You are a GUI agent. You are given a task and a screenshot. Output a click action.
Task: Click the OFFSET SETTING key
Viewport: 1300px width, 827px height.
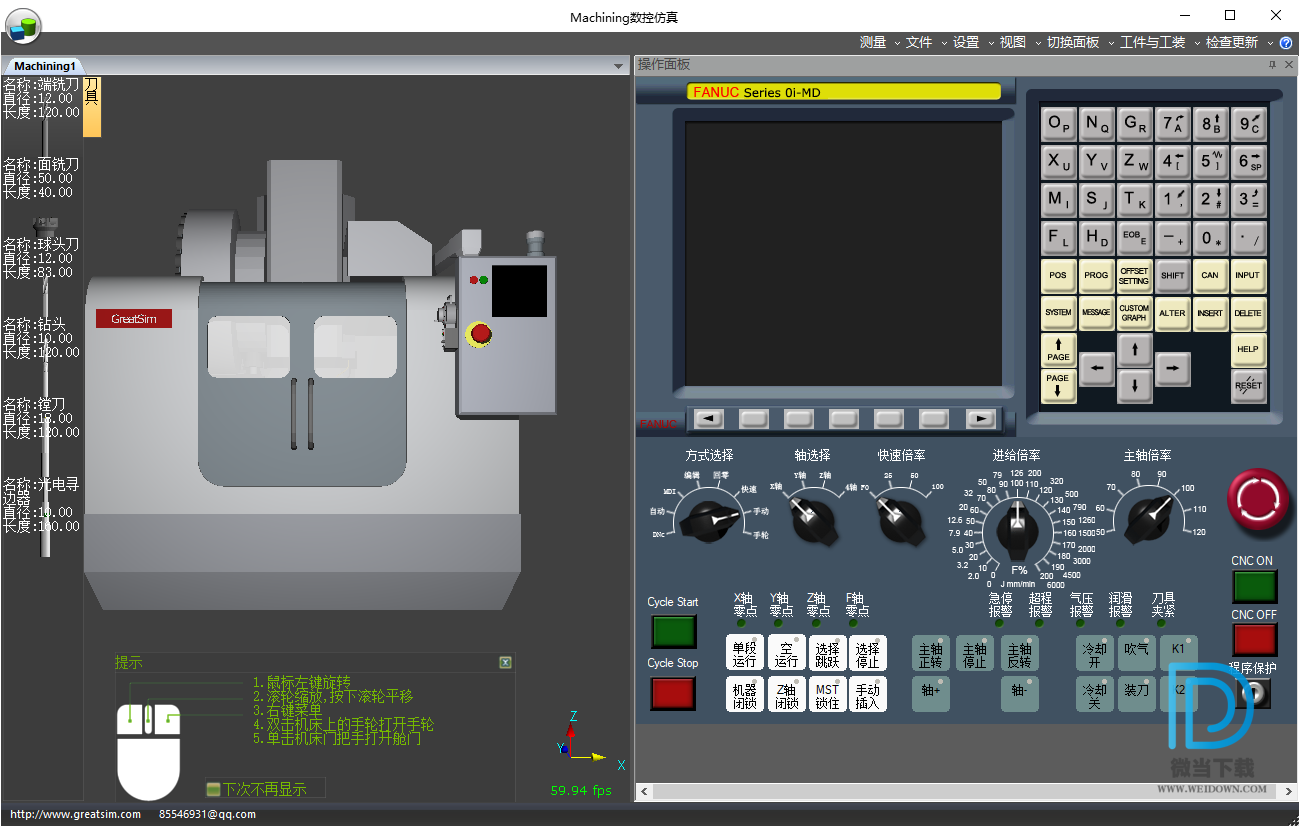[1134, 275]
